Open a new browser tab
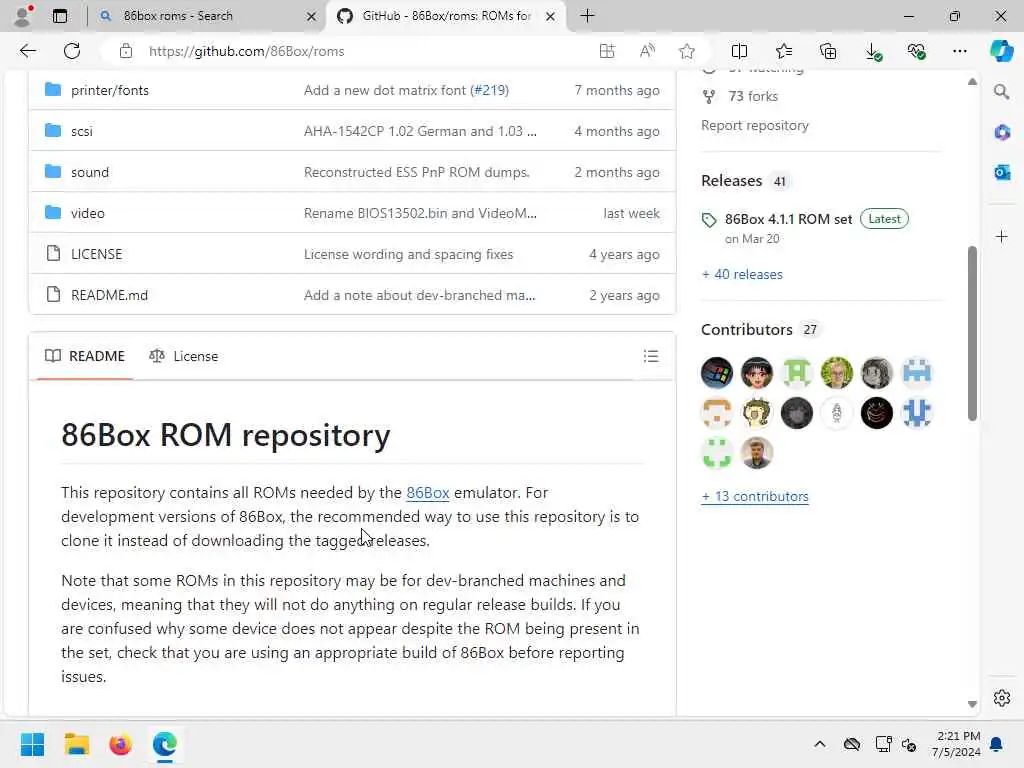The width and height of the screenshot is (1024, 768). [587, 16]
